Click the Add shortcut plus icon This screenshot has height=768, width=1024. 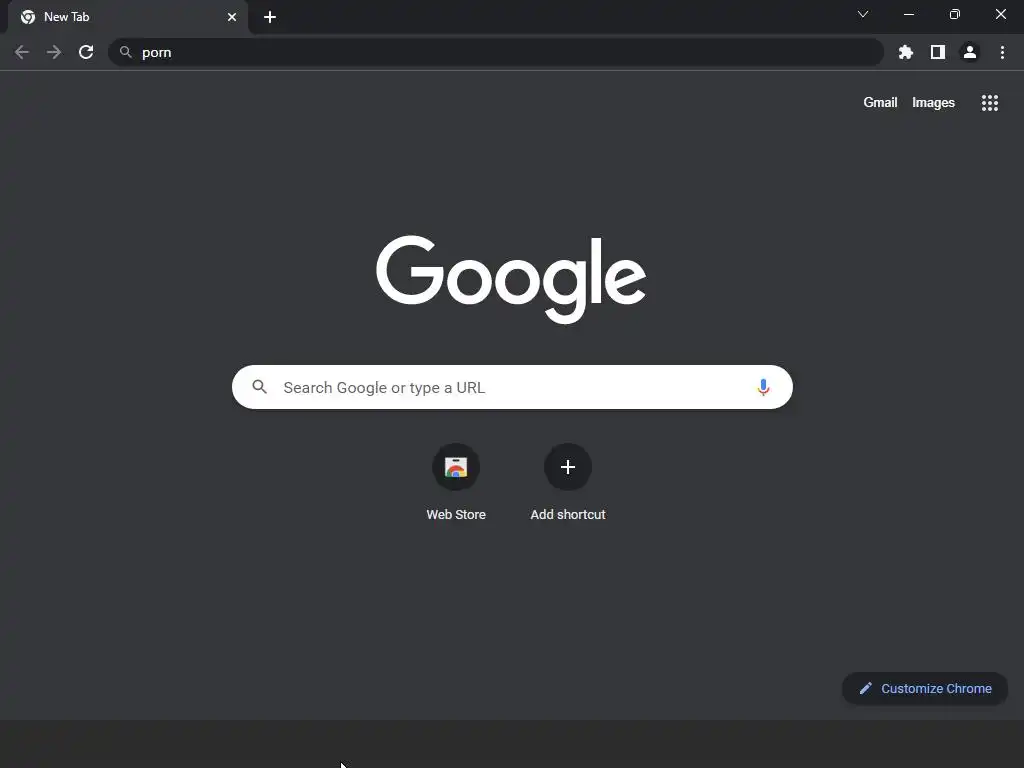[568, 467]
